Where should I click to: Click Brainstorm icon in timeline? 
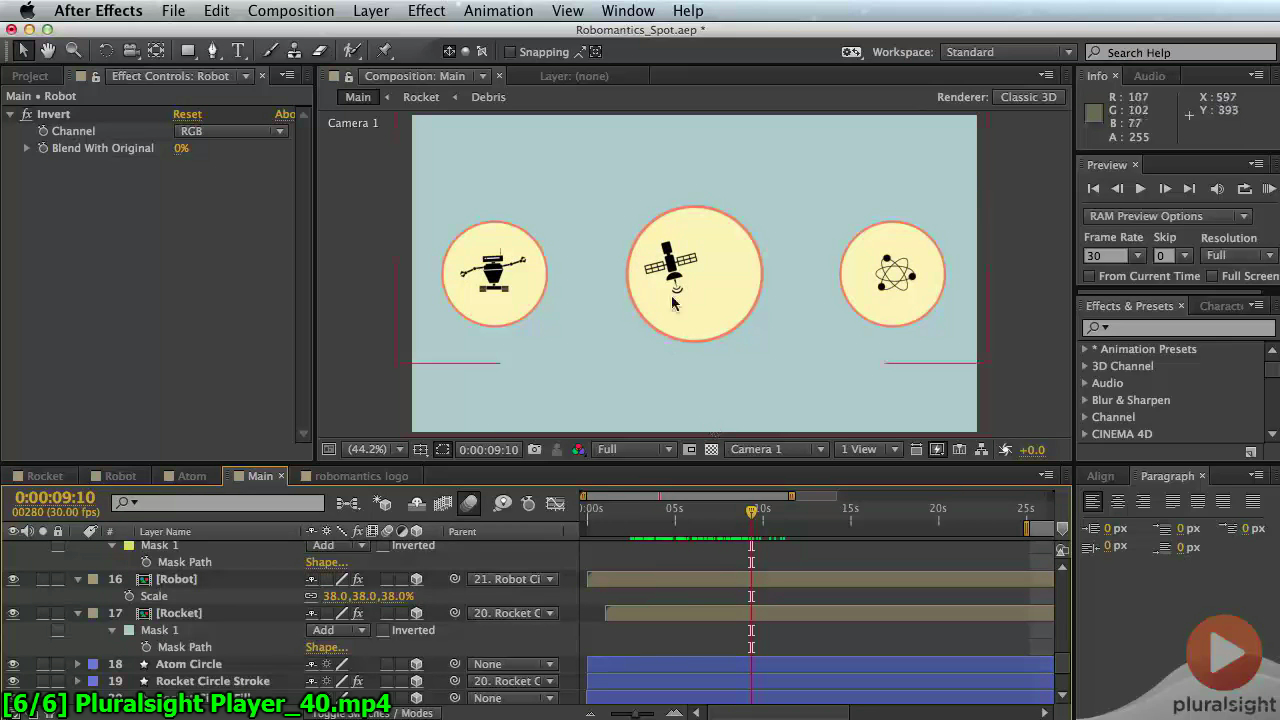pyautogui.click(x=503, y=504)
